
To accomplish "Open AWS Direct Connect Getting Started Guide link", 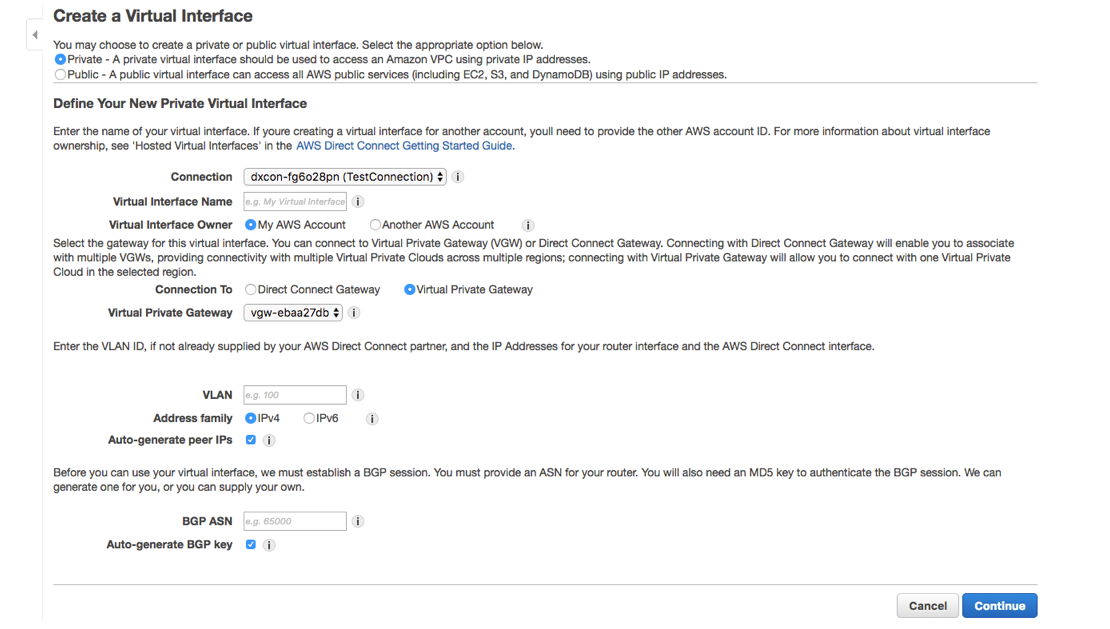I will click(404, 146).
